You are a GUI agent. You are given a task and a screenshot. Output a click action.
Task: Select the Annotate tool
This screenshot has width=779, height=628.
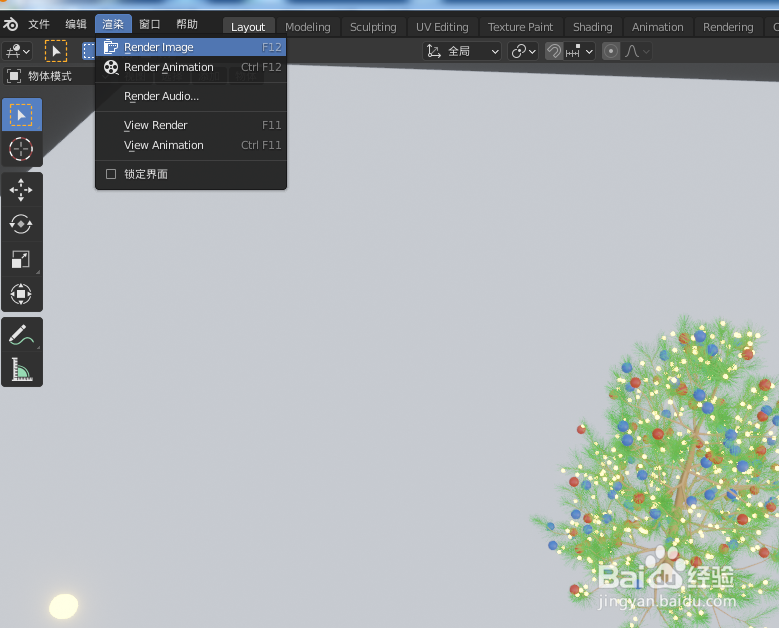[21, 335]
